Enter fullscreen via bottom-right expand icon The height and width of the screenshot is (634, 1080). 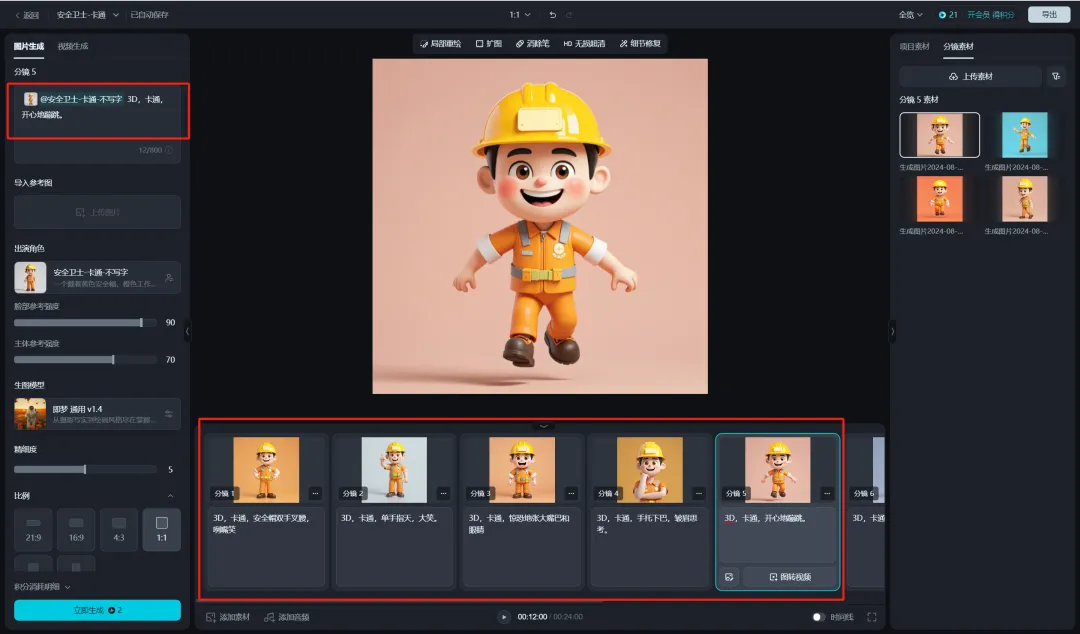(872, 617)
